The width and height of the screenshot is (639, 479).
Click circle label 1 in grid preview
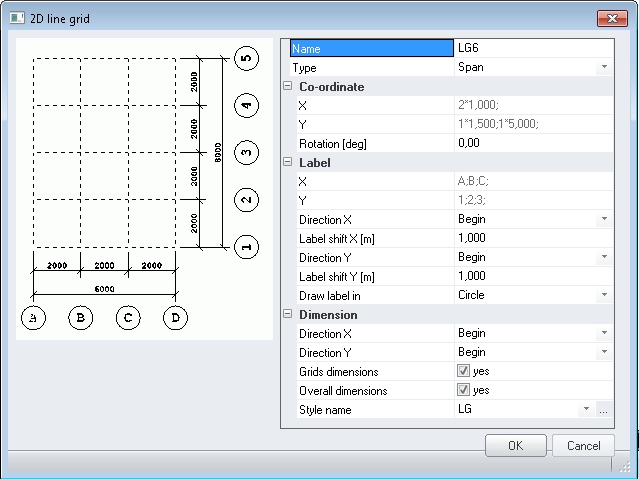(x=247, y=247)
